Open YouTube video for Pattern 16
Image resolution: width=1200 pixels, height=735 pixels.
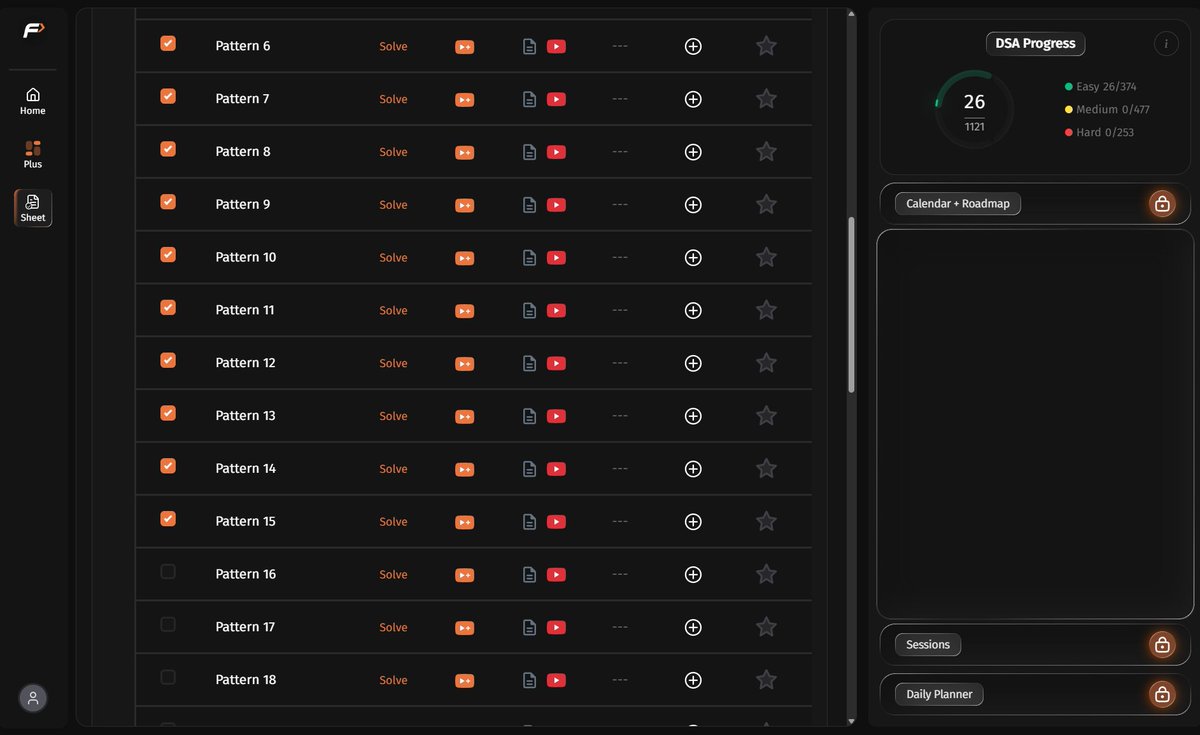(x=557, y=574)
